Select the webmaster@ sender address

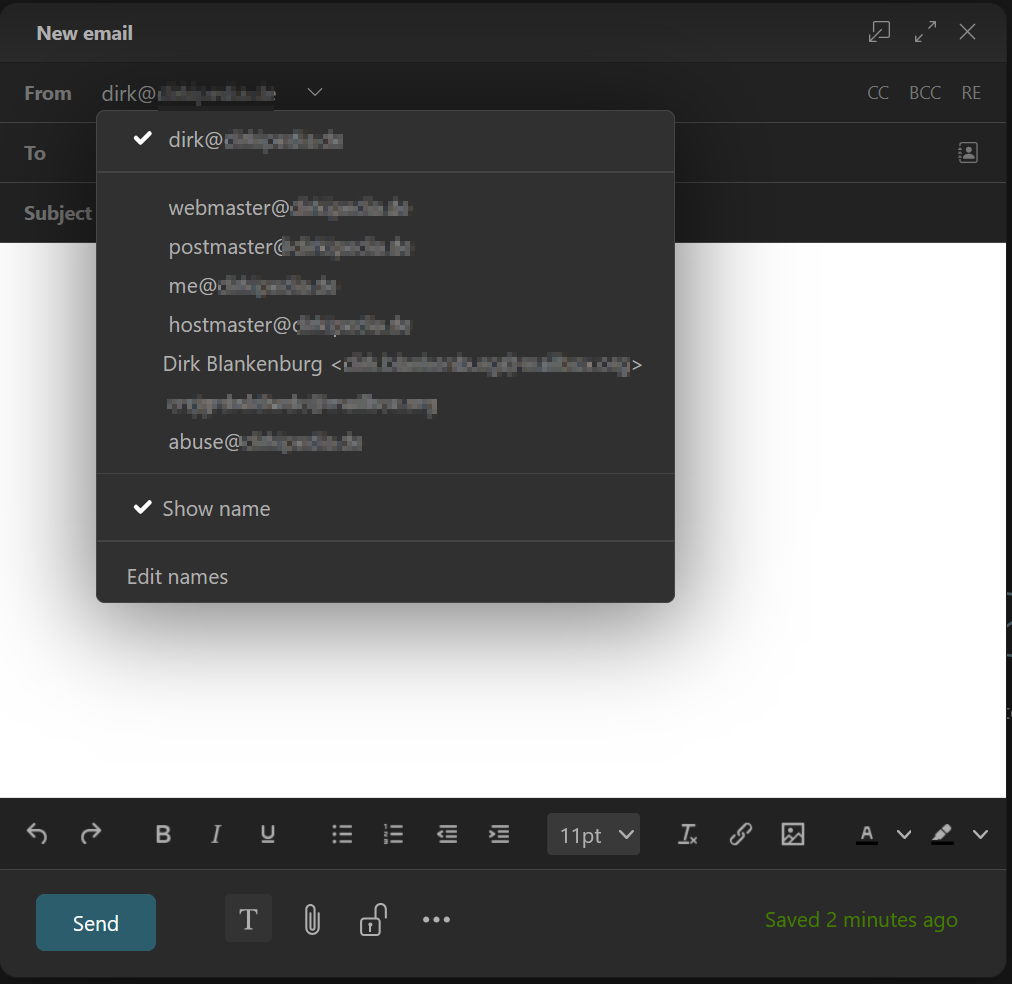point(290,208)
